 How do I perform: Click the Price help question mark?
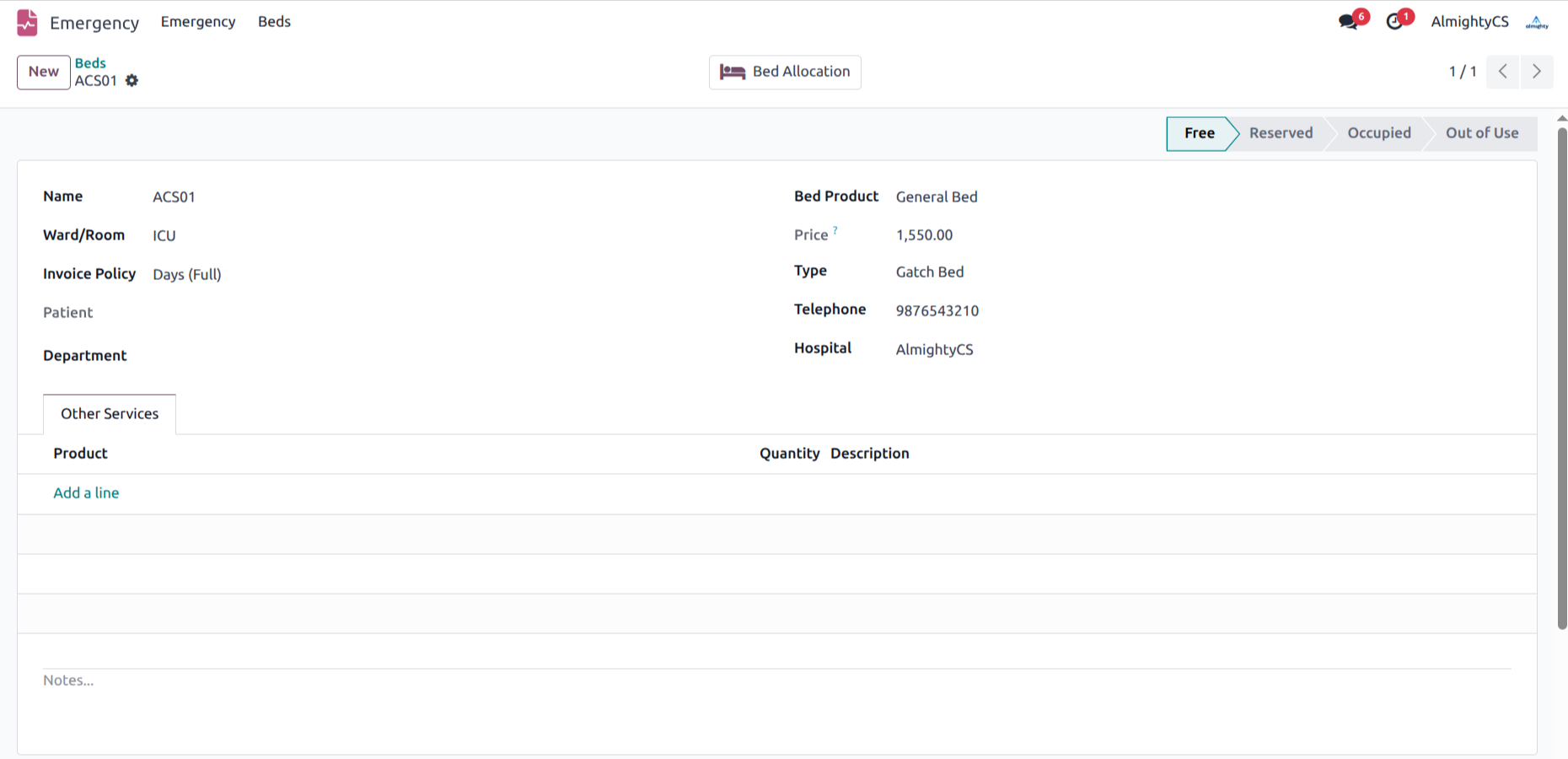tap(835, 230)
